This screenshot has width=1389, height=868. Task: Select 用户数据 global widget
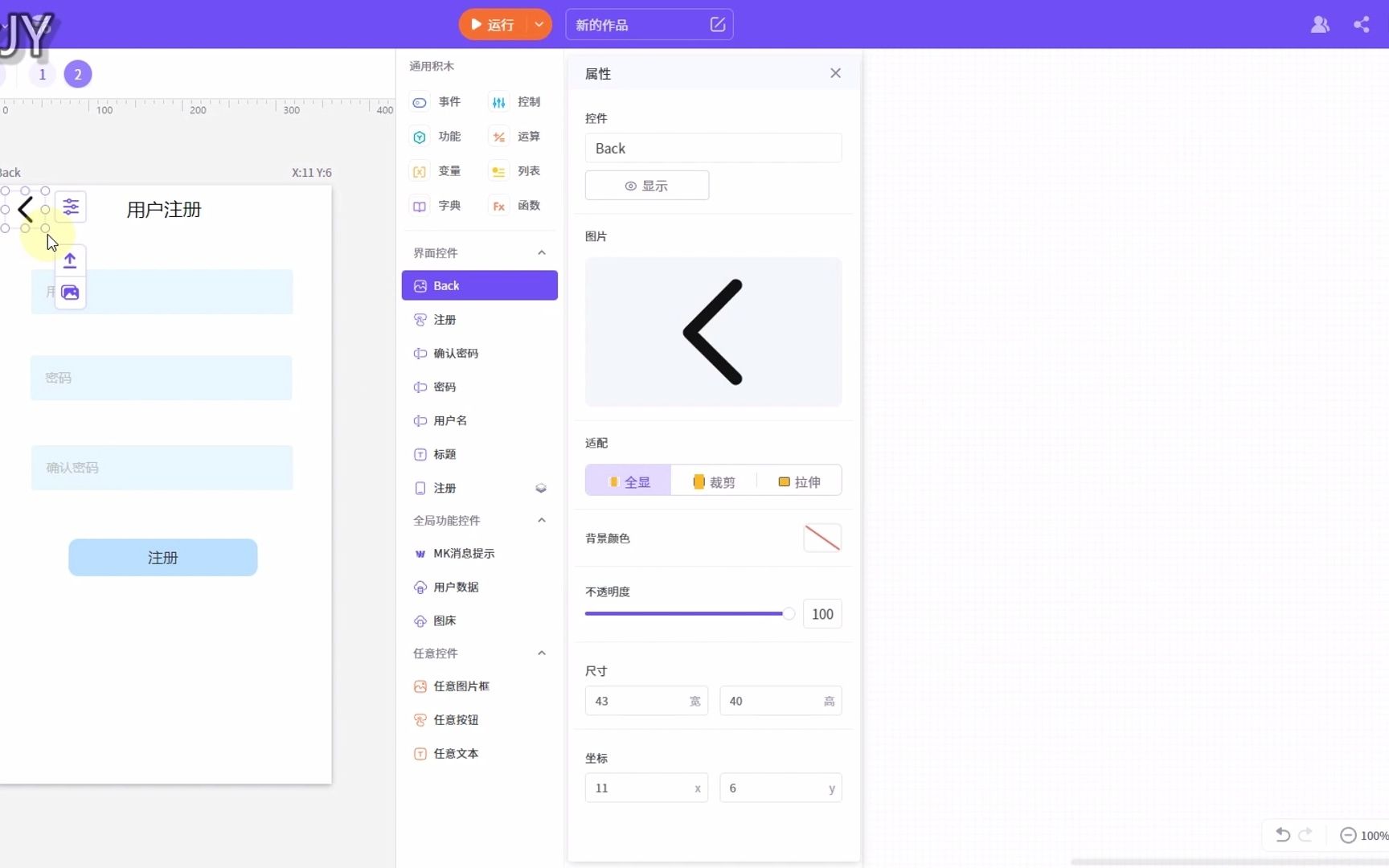tap(480, 588)
